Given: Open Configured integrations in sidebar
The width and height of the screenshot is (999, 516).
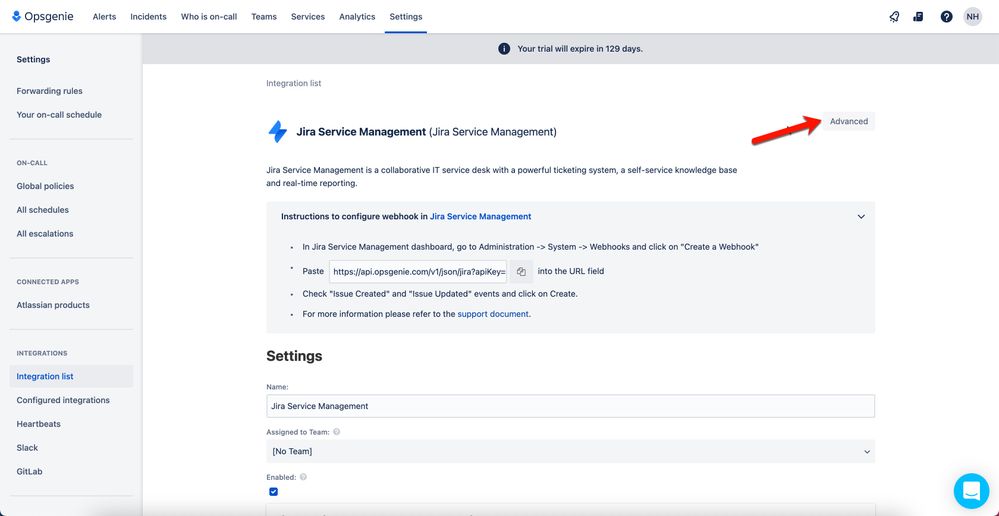Looking at the screenshot, I should pos(63,400).
